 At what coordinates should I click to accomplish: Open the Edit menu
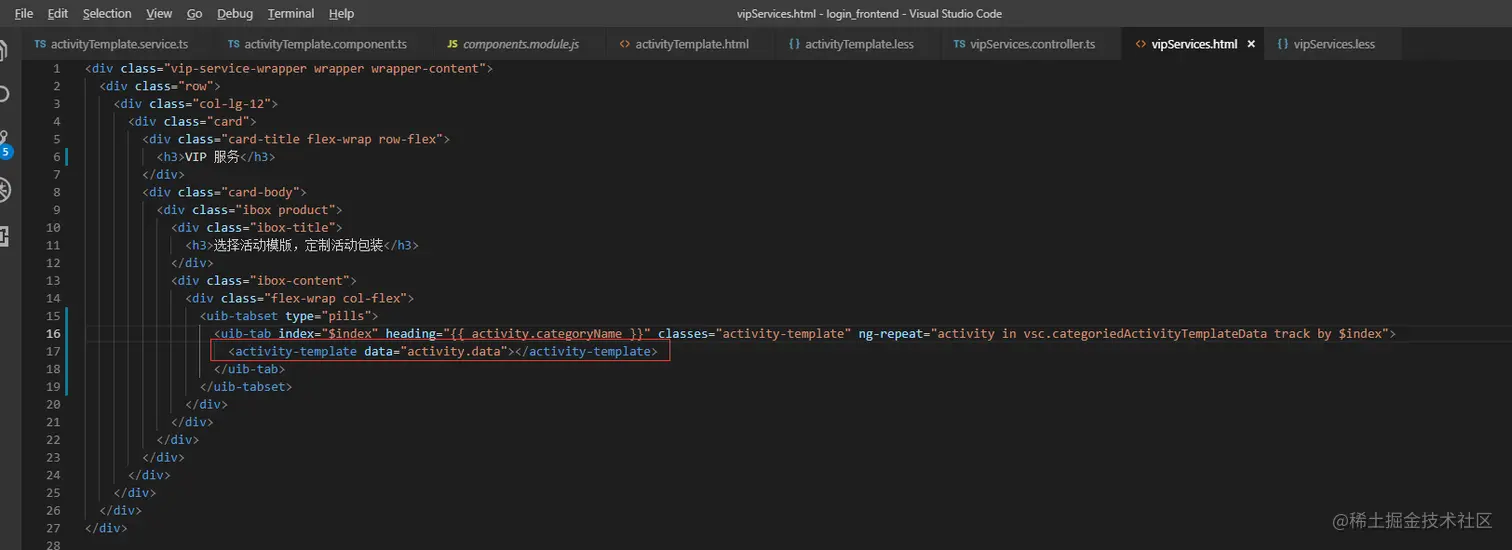pyautogui.click(x=58, y=13)
